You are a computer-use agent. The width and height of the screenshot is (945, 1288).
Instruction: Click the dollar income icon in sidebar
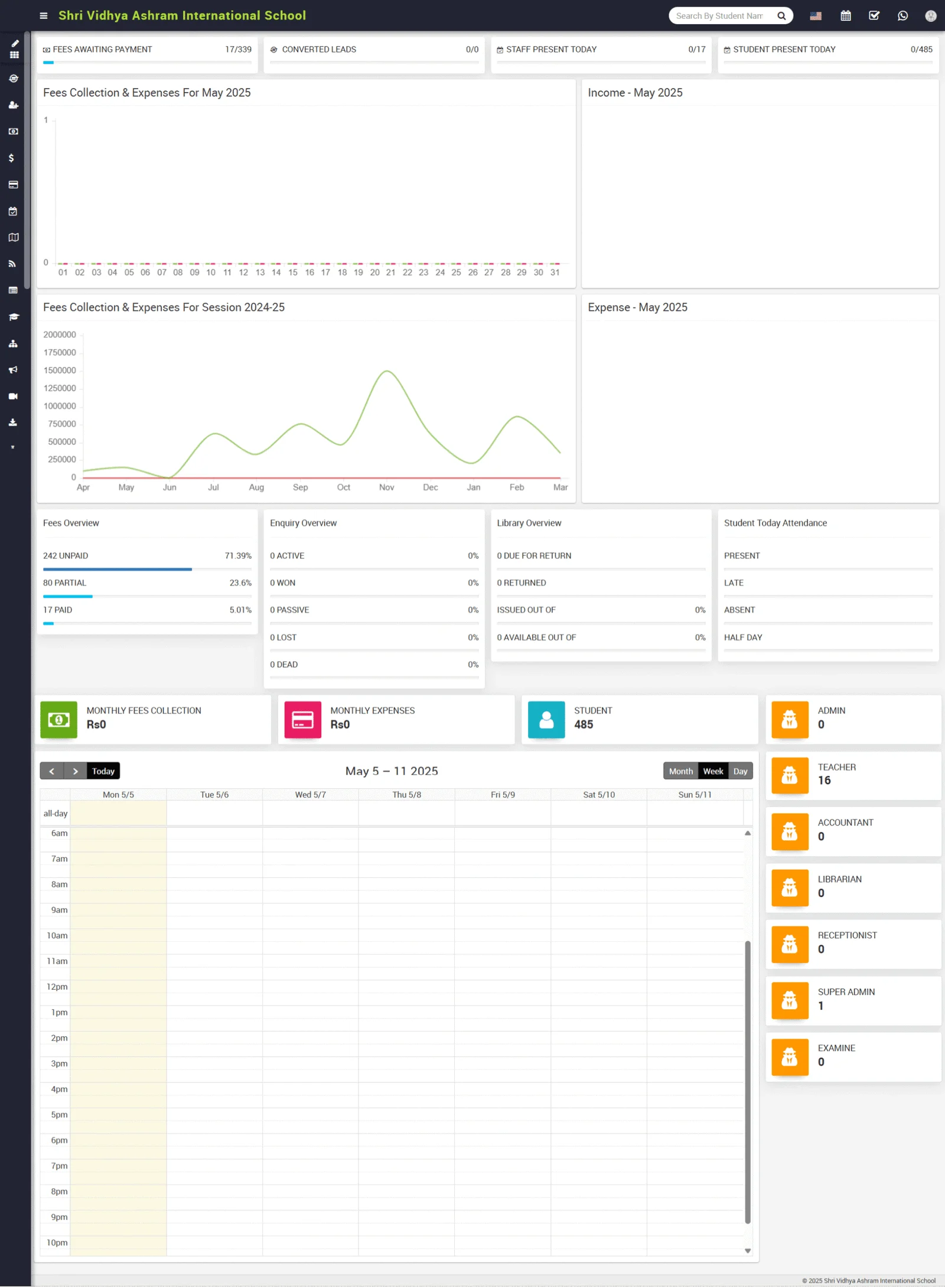coord(14,158)
